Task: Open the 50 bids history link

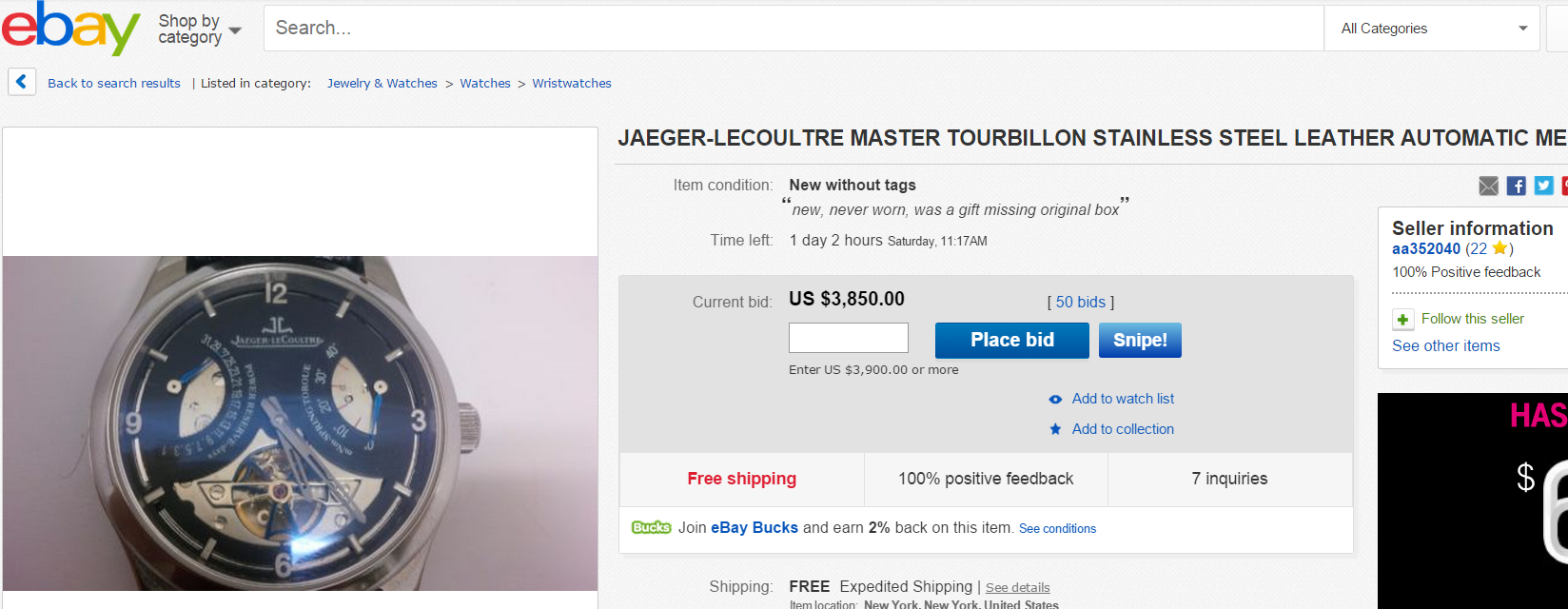Action: (1080, 302)
